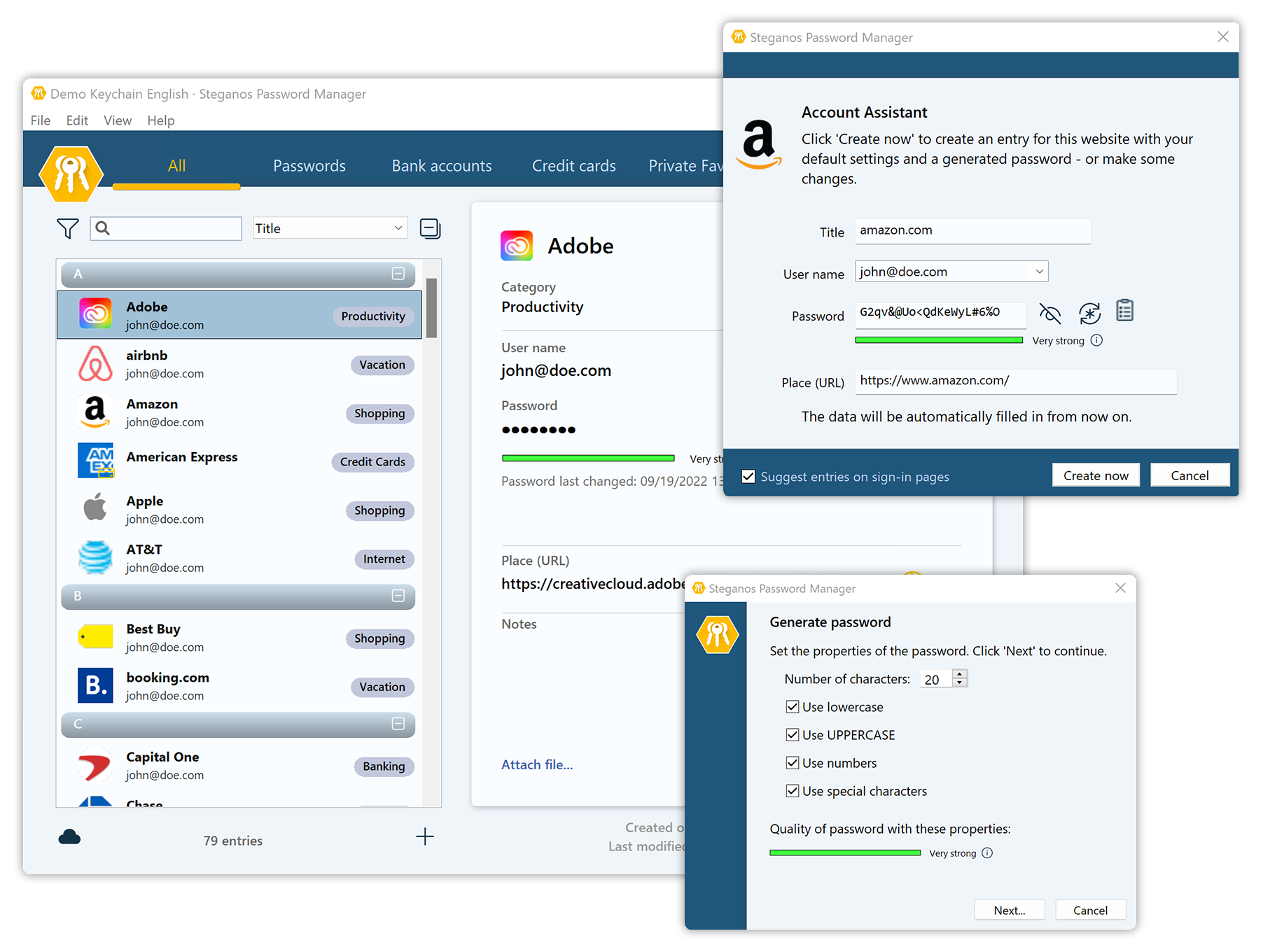This screenshot has width=1263, height=952.
Task: Increase number of characters stepper
Action: 960,674
